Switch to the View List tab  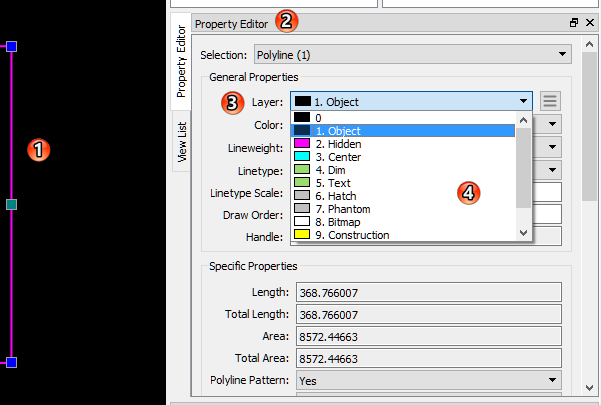tap(182, 142)
